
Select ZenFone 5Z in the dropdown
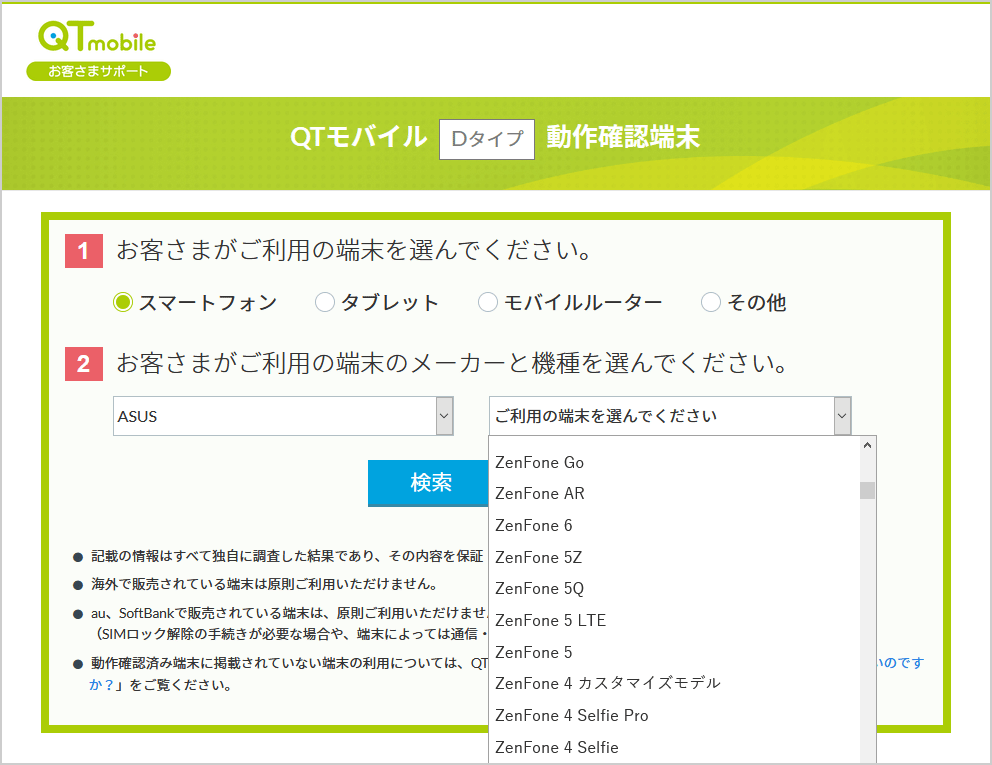pos(674,557)
